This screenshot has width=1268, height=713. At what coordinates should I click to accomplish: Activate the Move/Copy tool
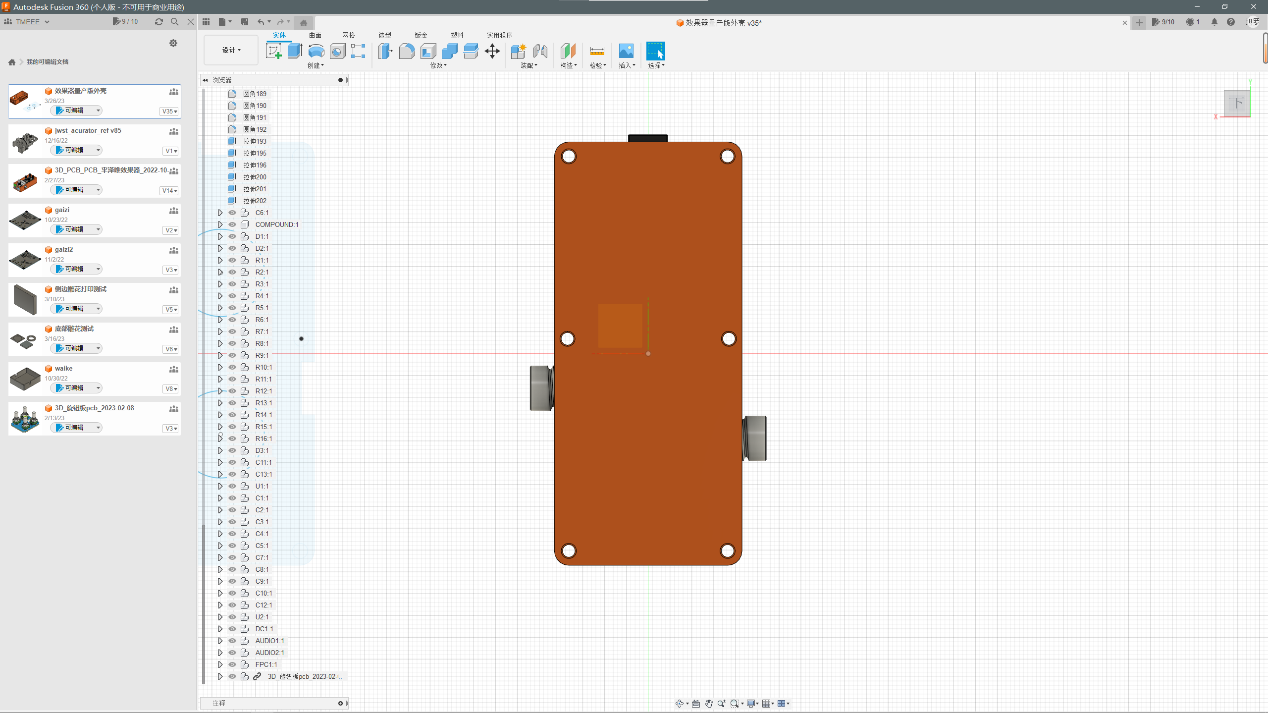(x=492, y=51)
